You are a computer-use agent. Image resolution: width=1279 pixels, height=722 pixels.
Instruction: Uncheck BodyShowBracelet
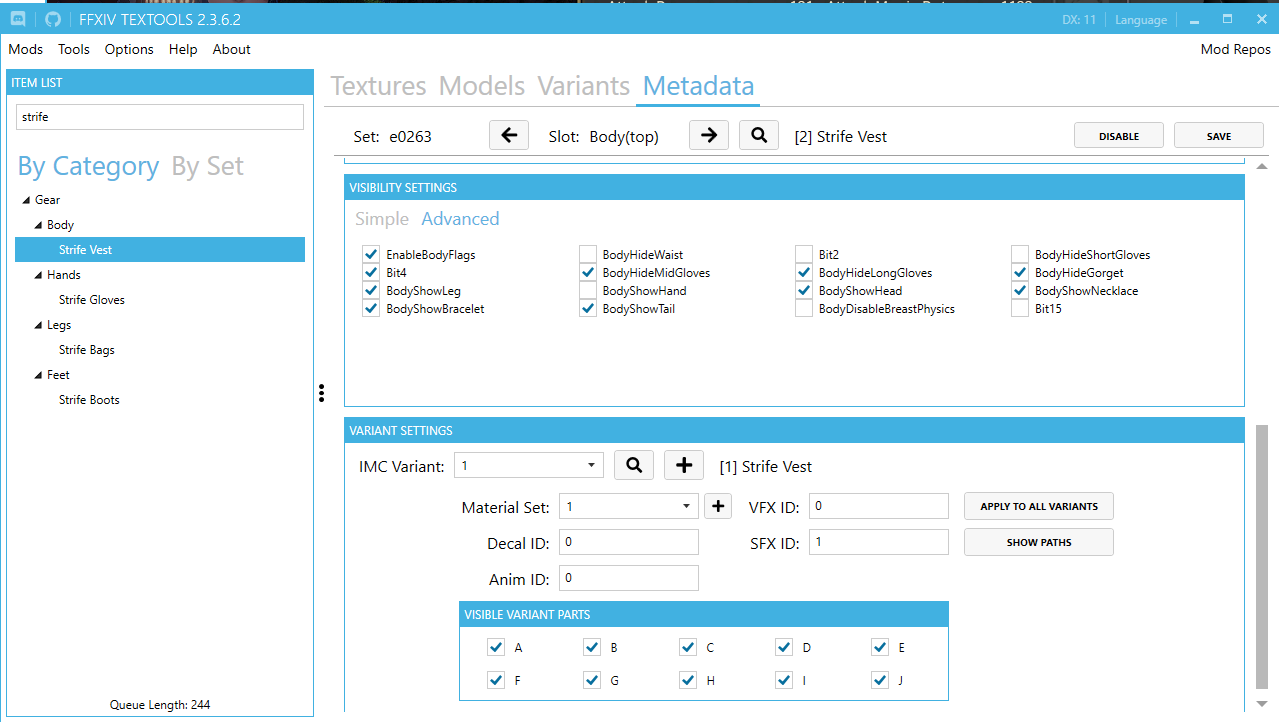tap(371, 309)
